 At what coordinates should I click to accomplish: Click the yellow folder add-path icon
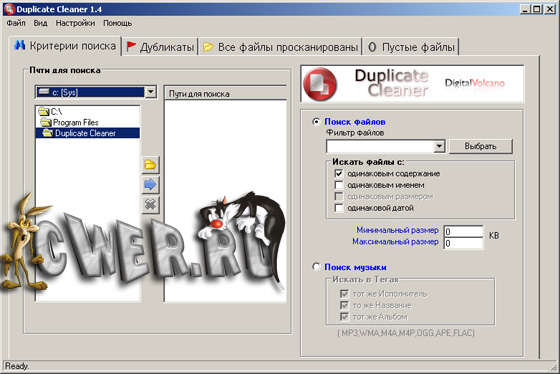pos(150,165)
